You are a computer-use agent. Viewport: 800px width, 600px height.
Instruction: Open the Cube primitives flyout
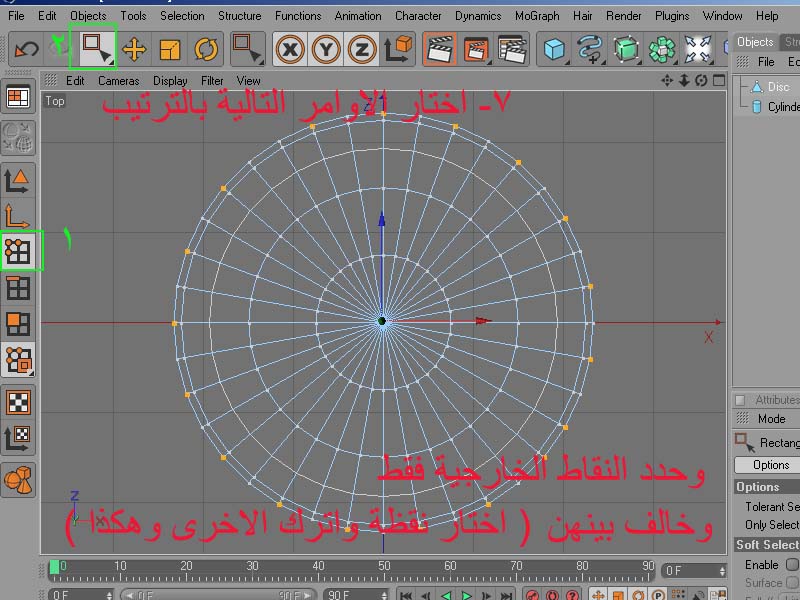tap(554, 49)
